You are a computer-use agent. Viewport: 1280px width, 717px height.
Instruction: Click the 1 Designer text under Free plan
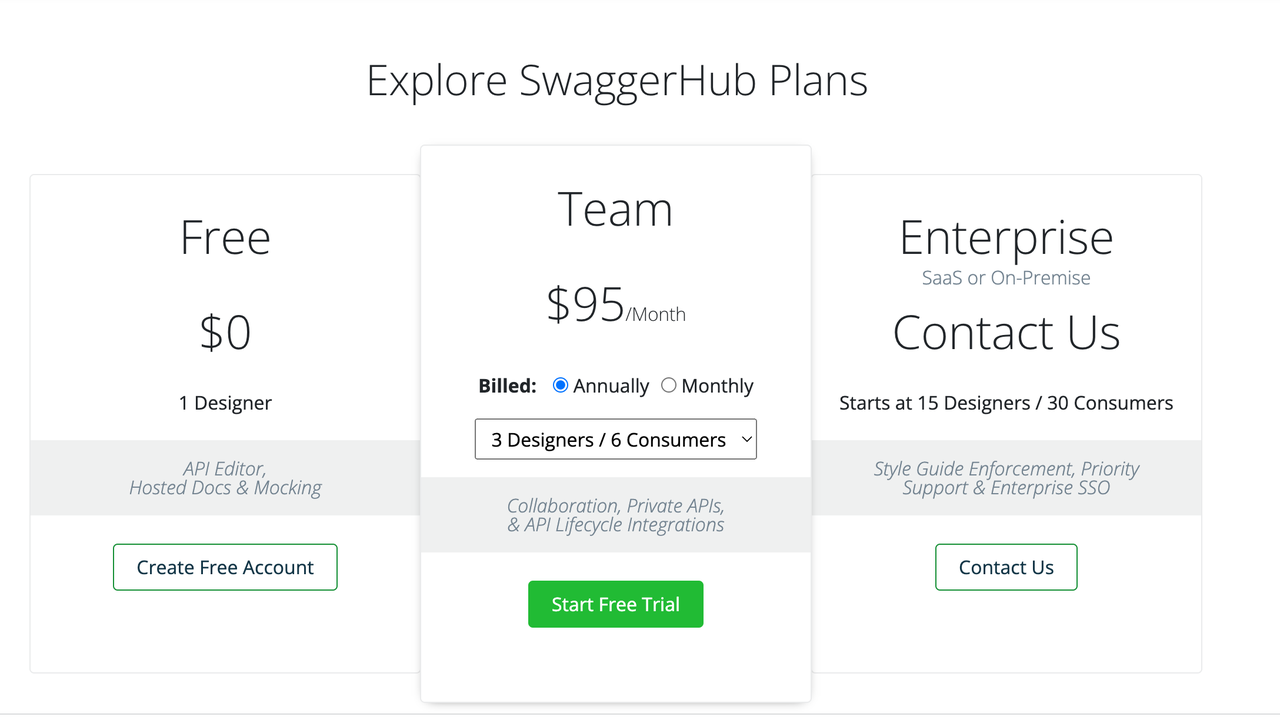[225, 402]
